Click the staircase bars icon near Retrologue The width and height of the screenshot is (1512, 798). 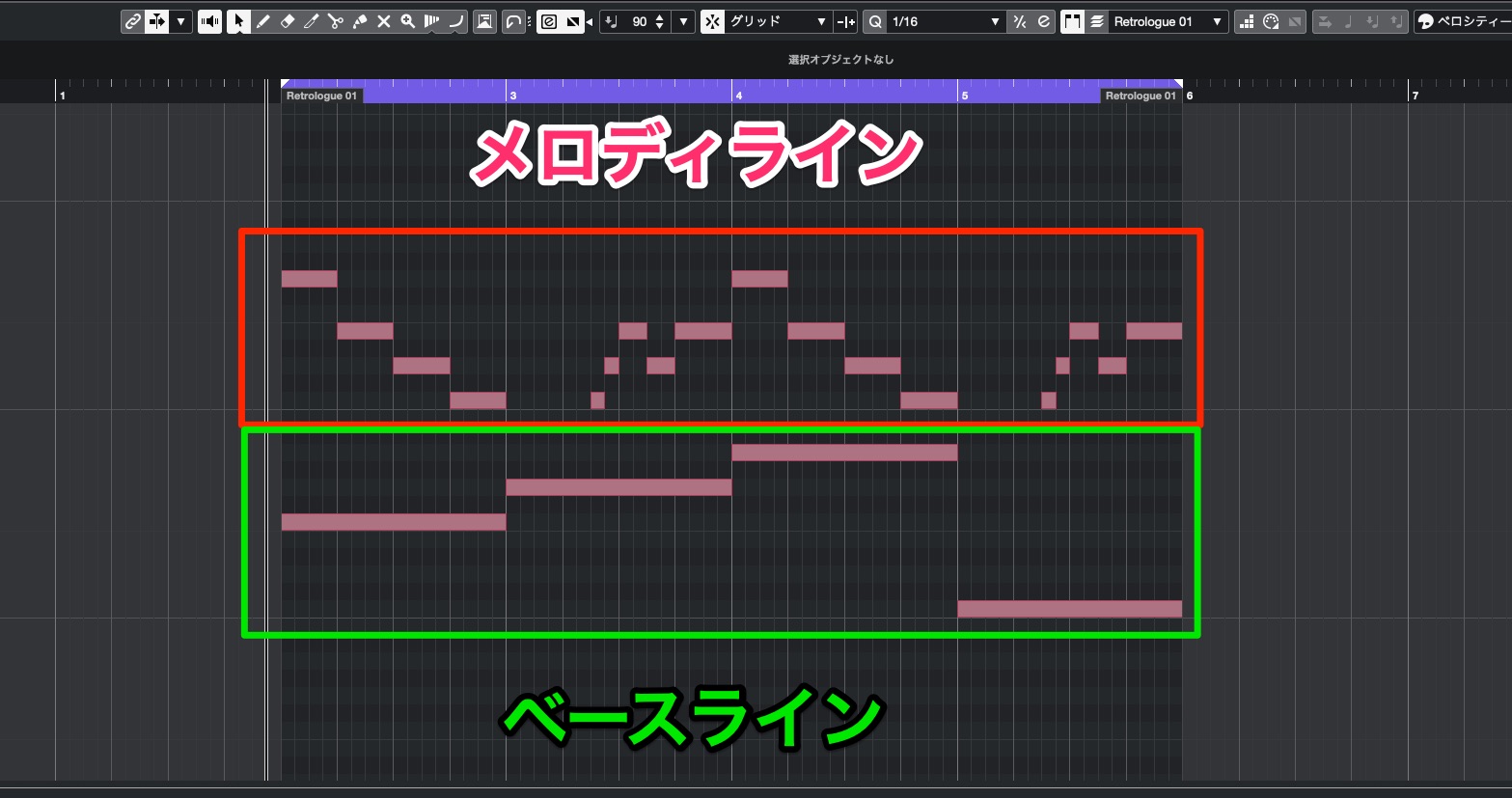click(1247, 21)
